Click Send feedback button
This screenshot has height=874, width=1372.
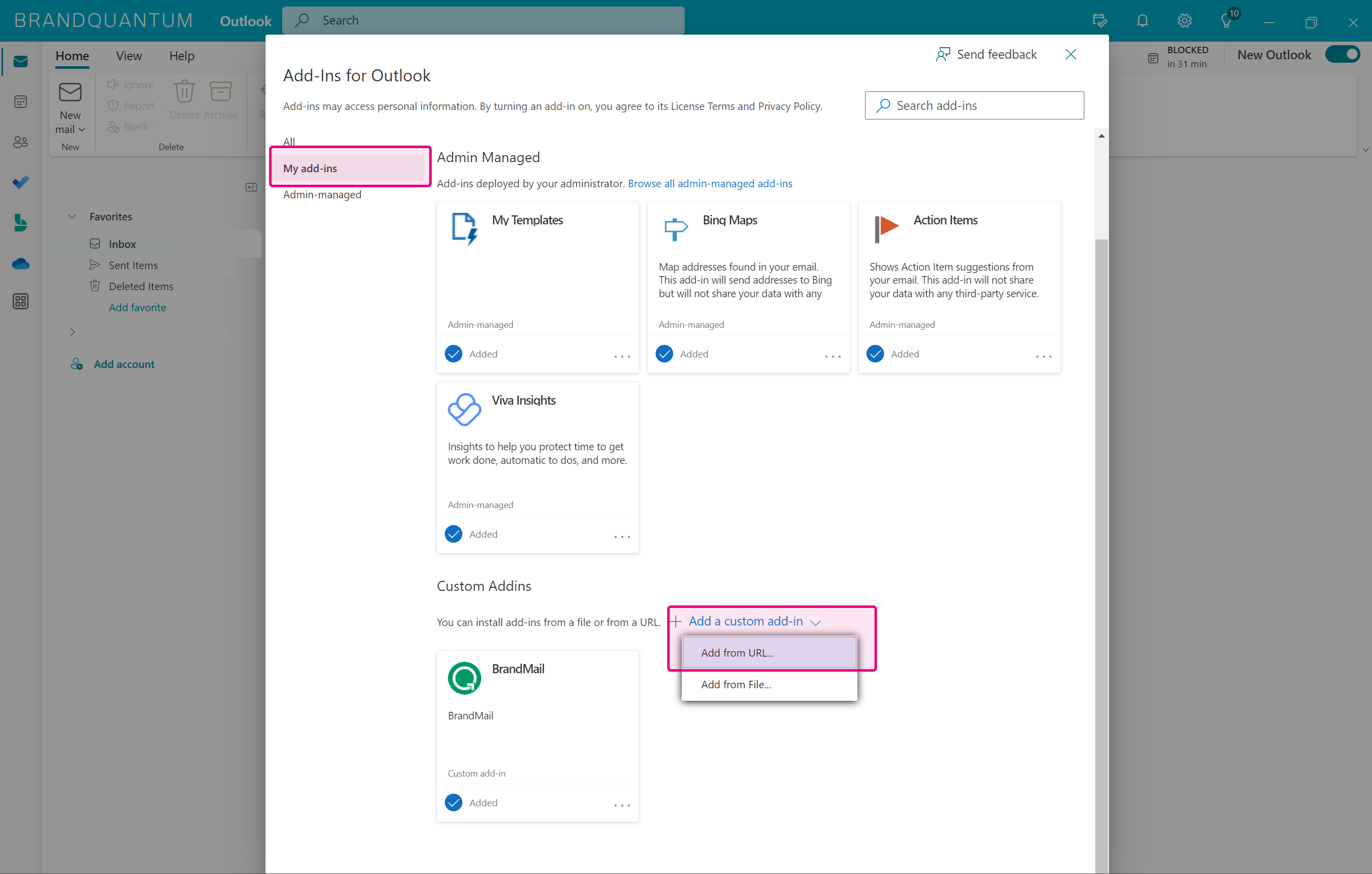986,54
